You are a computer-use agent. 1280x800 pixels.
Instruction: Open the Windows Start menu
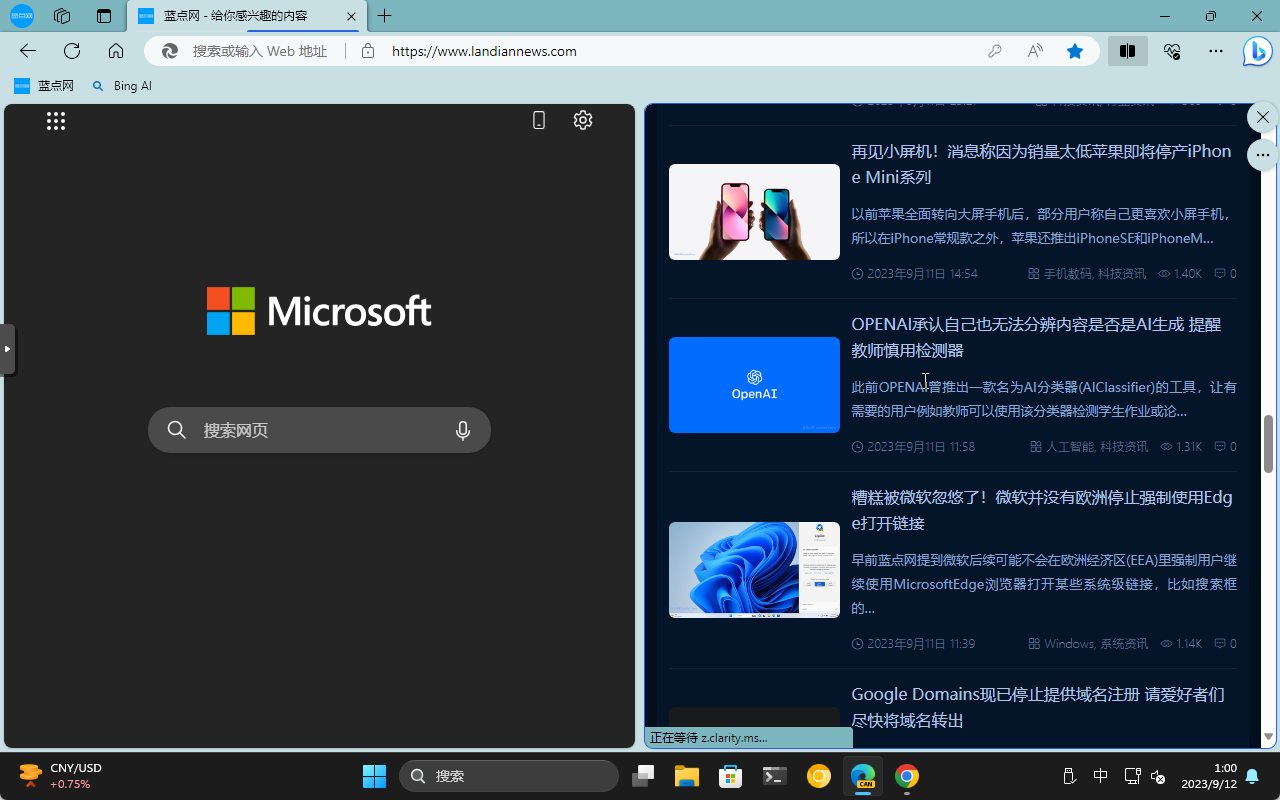(x=374, y=776)
